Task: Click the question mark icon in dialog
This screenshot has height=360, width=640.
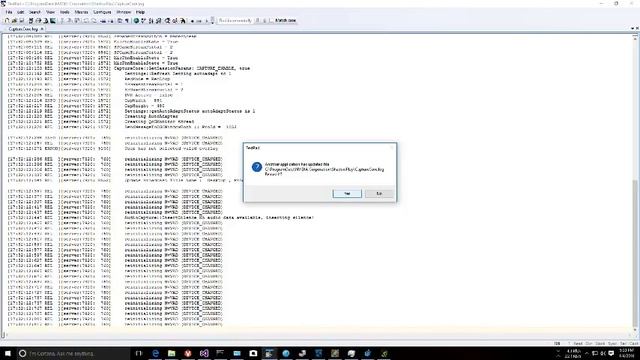Action: click(257, 167)
